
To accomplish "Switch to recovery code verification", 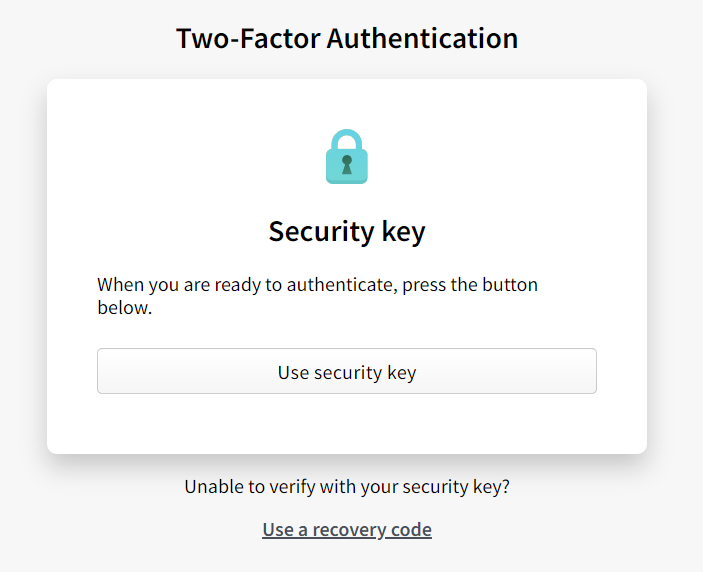I will pos(347,529).
